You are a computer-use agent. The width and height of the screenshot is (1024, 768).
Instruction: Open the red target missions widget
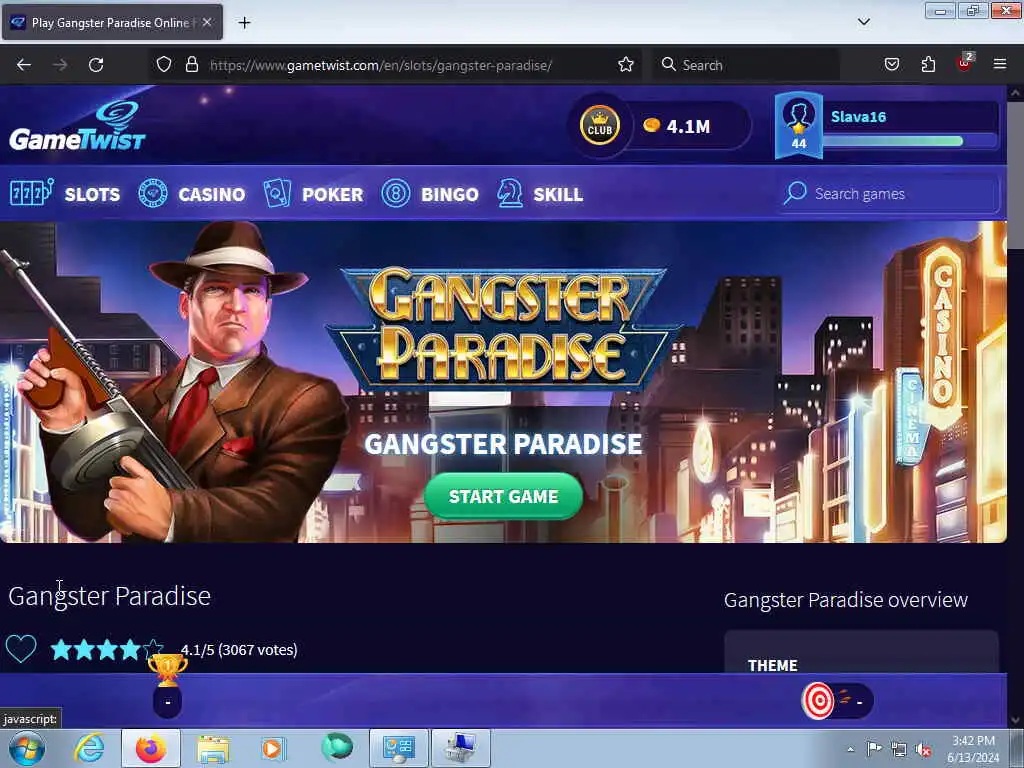click(818, 701)
